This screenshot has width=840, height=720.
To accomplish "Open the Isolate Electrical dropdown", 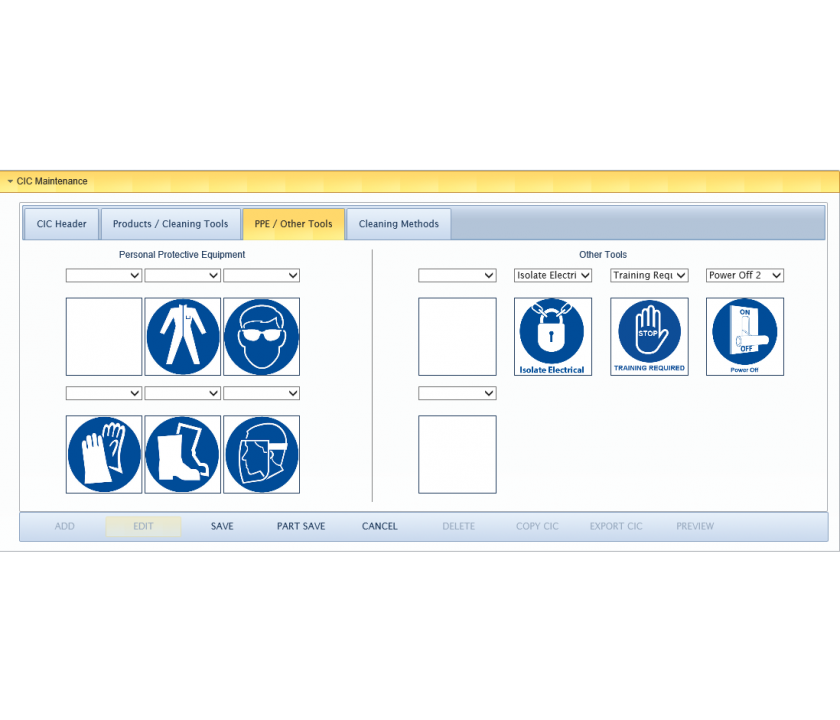I will coord(553,275).
